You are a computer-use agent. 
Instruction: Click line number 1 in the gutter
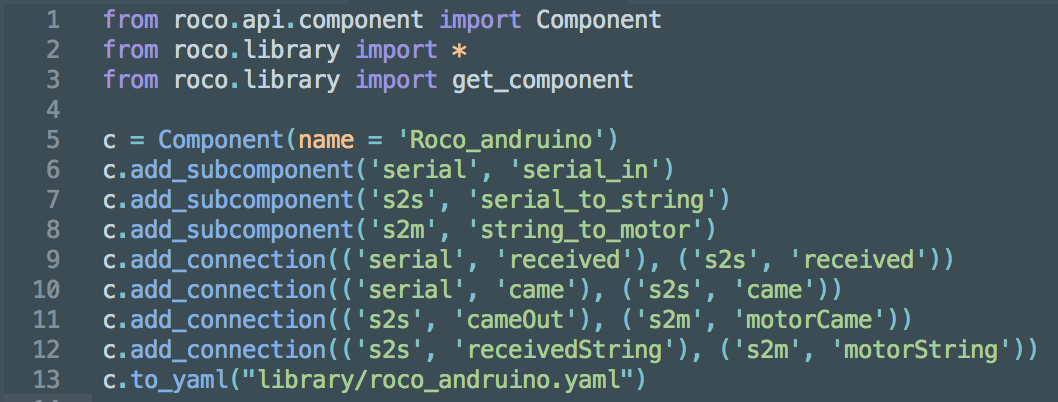point(52,19)
